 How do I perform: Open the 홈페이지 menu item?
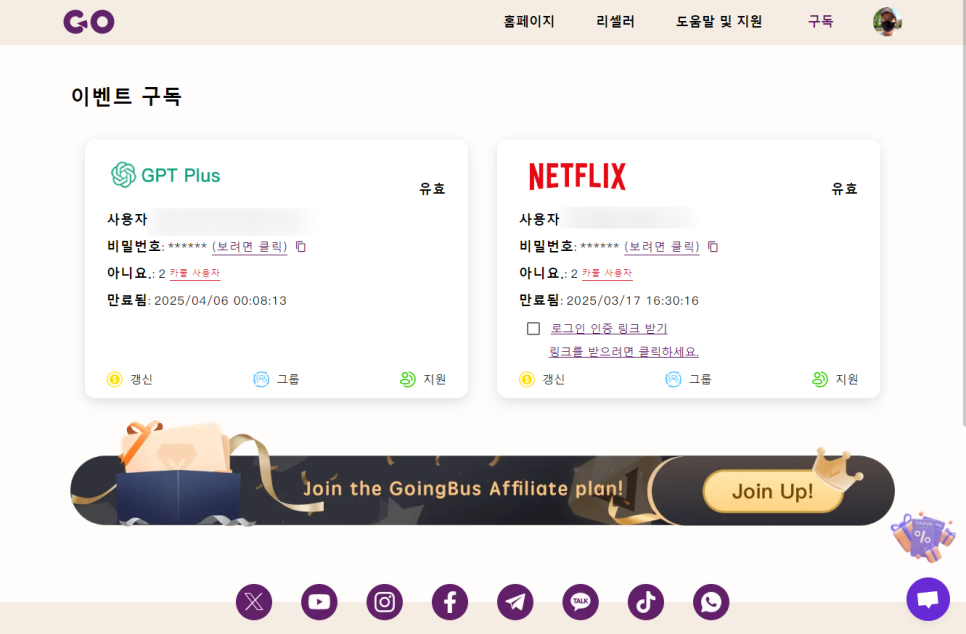529,22
